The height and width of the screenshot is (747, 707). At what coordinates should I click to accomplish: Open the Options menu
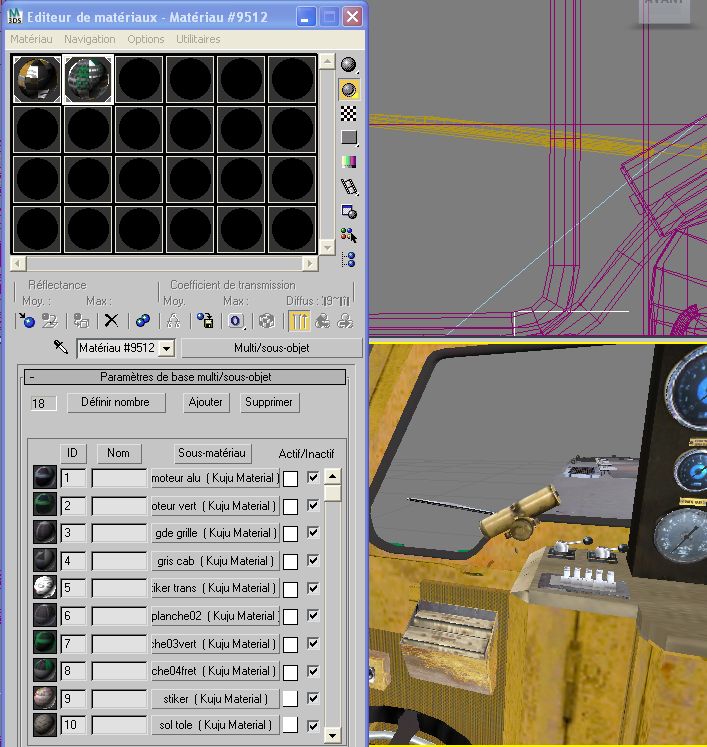[146, 39]
